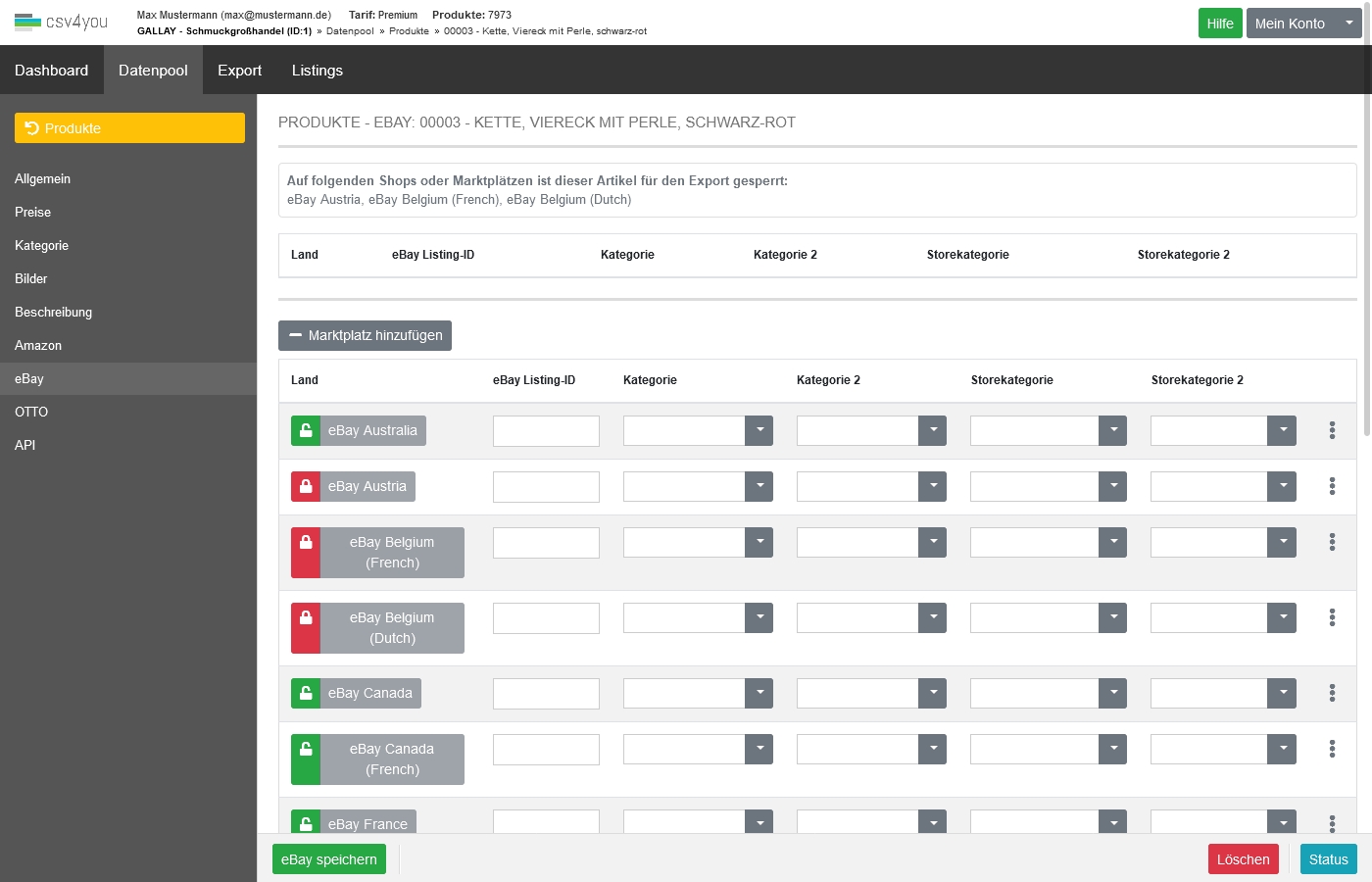Open three-dot options for eBay Belgium (Dutch)

pos(1332,617)
